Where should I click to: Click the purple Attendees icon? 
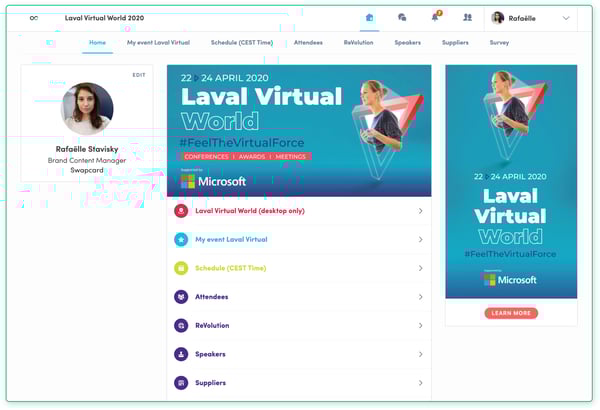[x=181, y=297]
